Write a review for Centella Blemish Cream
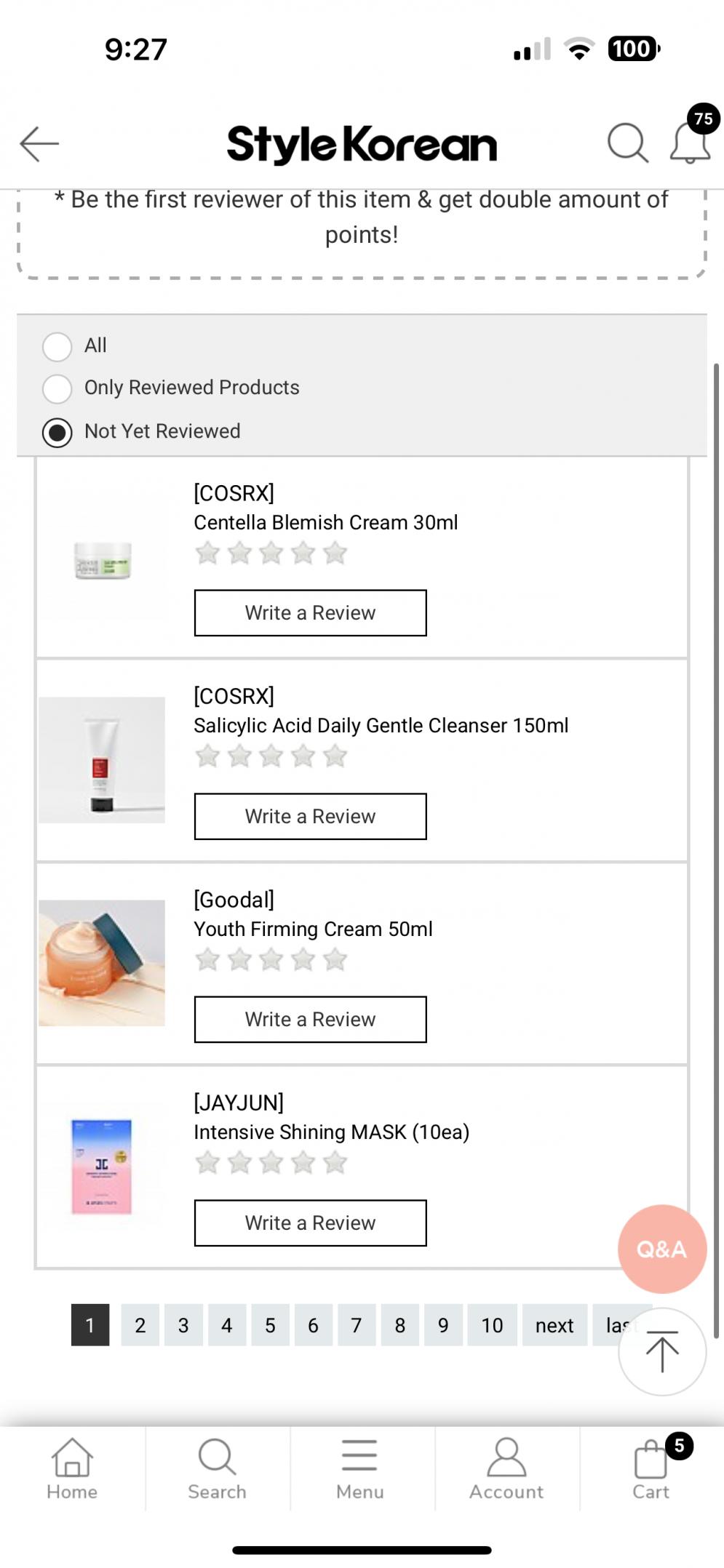 click(x=310, y=612)
